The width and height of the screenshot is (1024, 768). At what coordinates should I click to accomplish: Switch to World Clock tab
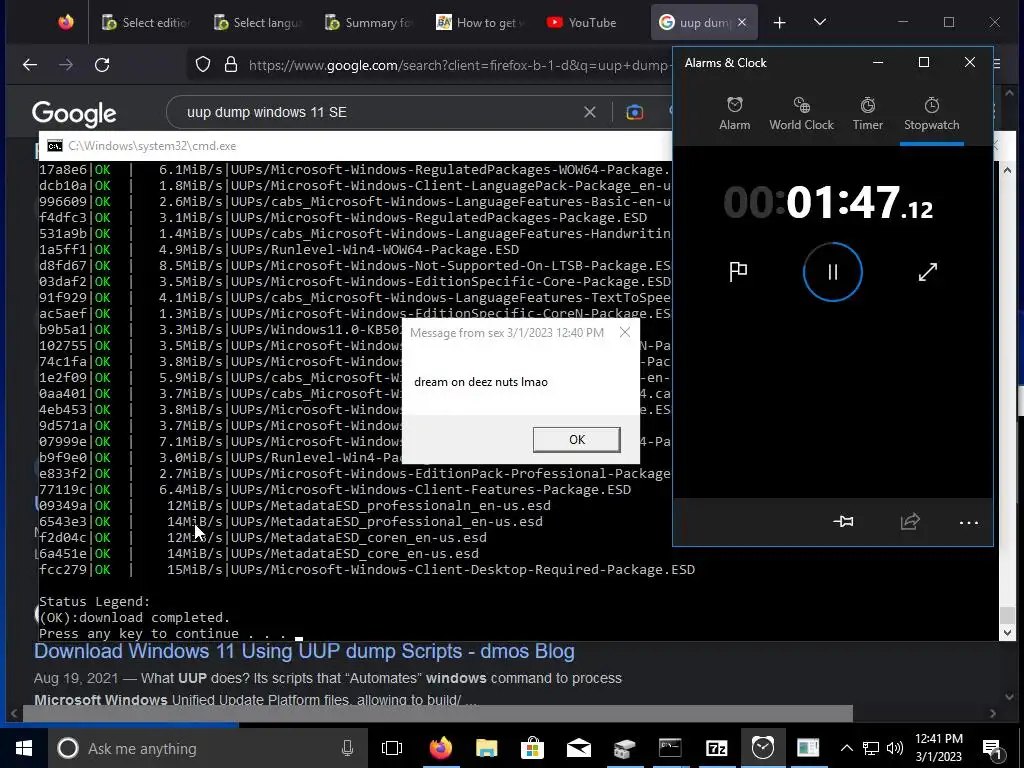point(801,114)
